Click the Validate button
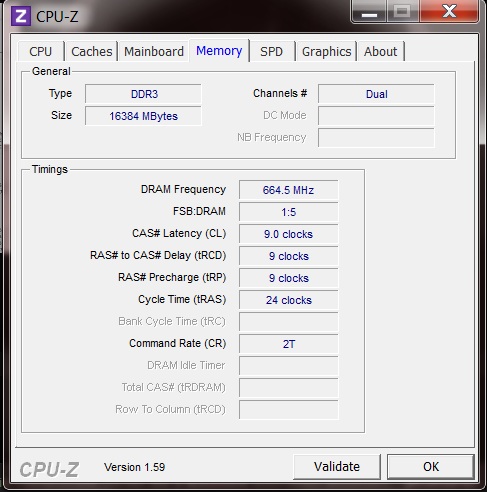 click(x=337, y=466)
